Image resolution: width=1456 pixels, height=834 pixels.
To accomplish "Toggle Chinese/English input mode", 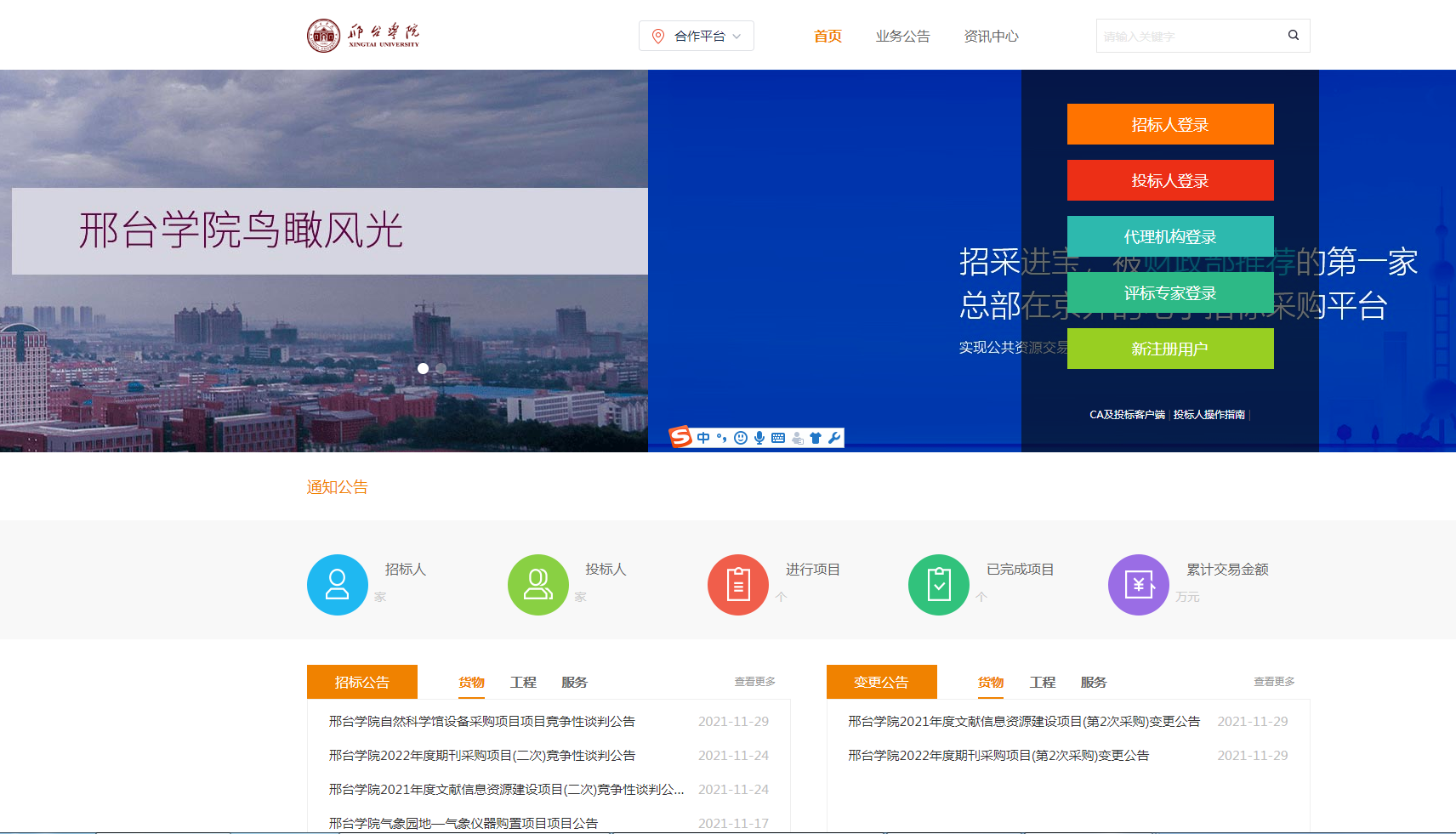I will (x=703, y=438).
